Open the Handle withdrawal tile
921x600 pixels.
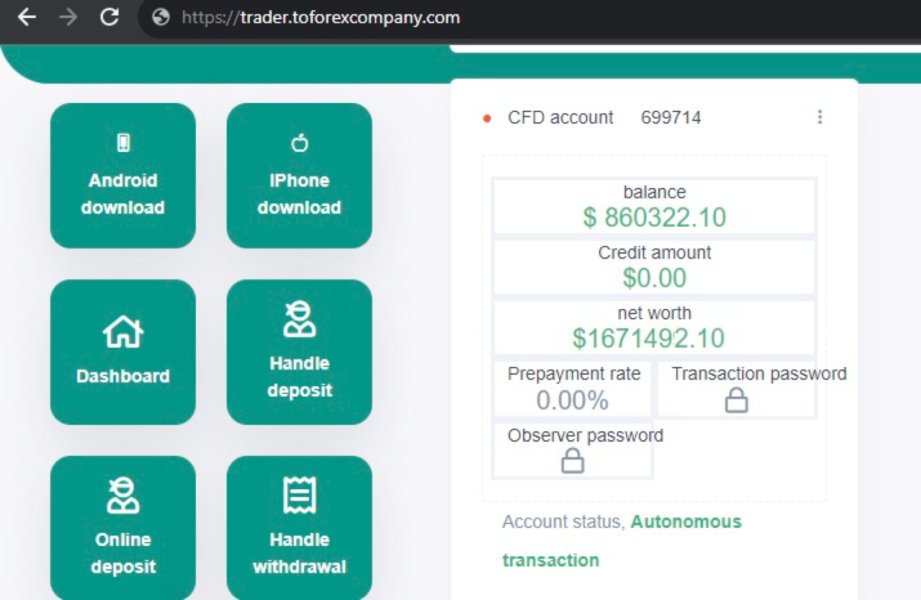300,528
